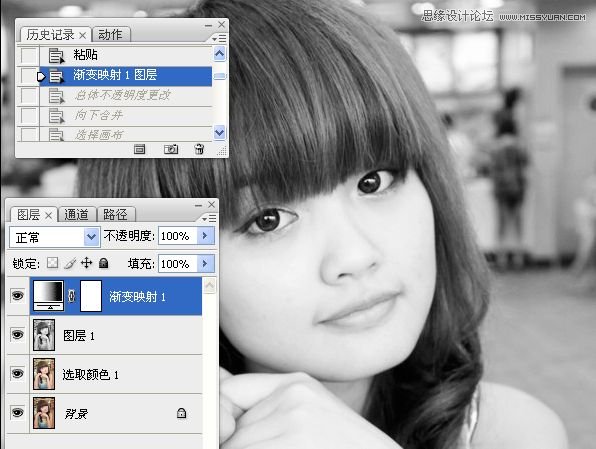This screenshot has height=449, width=596.
Task: Hide the 图层 1 layer
Action: (17, 335)
